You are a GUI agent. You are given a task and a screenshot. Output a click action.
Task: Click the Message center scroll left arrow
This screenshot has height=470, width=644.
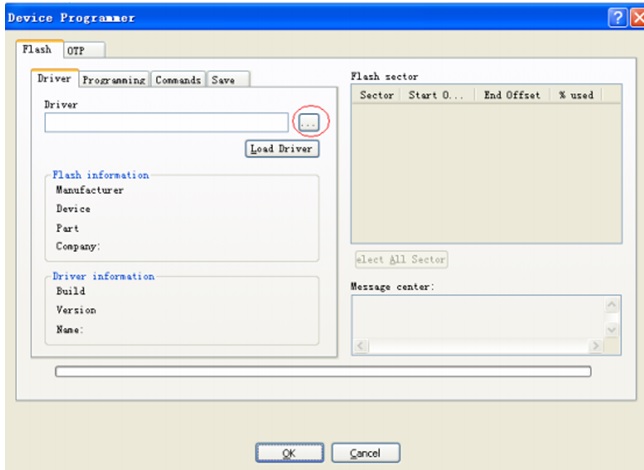tap(361, 346)
